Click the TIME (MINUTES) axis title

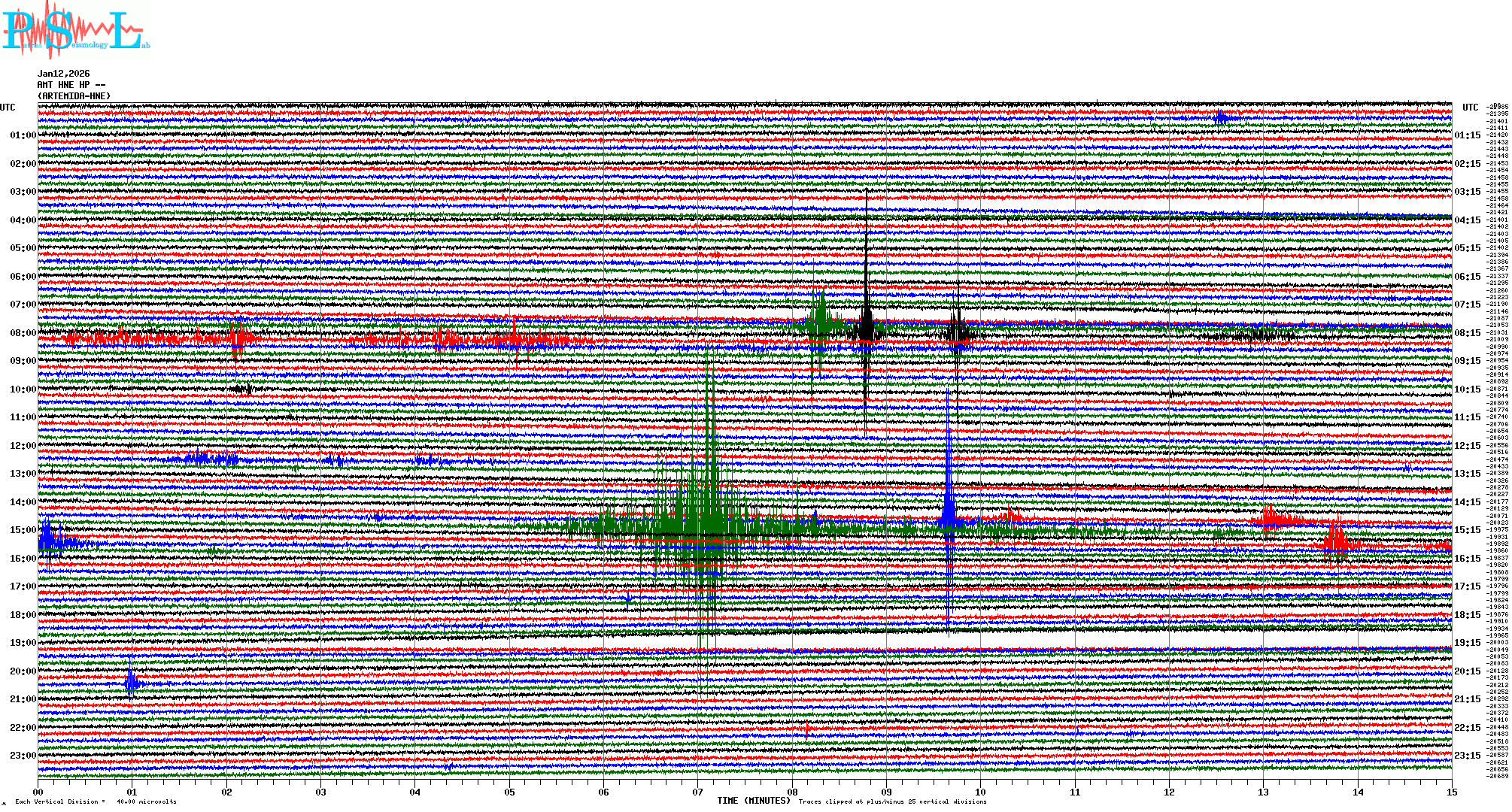pyautogui.click(x=754, y=801)
